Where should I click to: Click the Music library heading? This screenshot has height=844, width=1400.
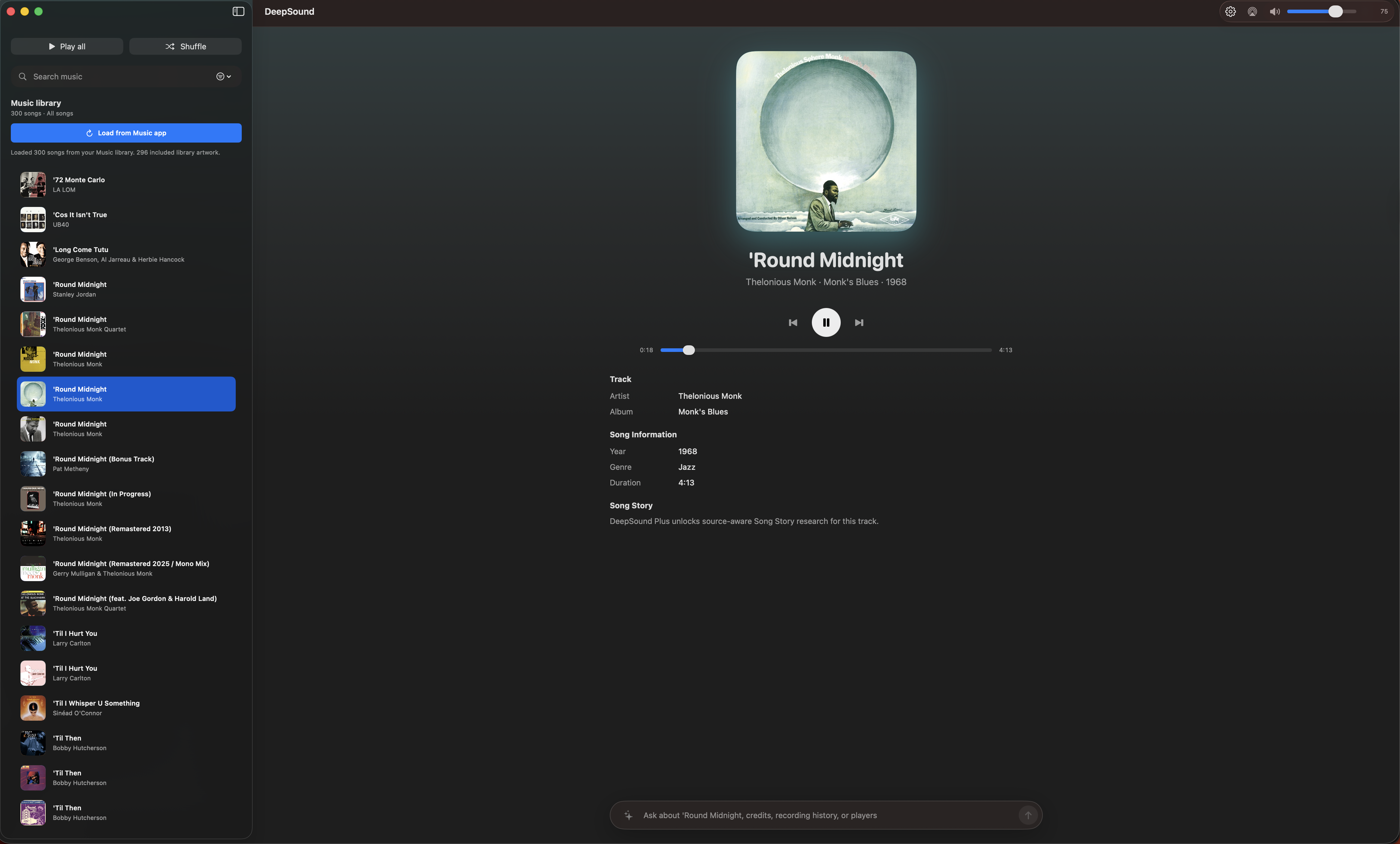click(x=36, y=103)
